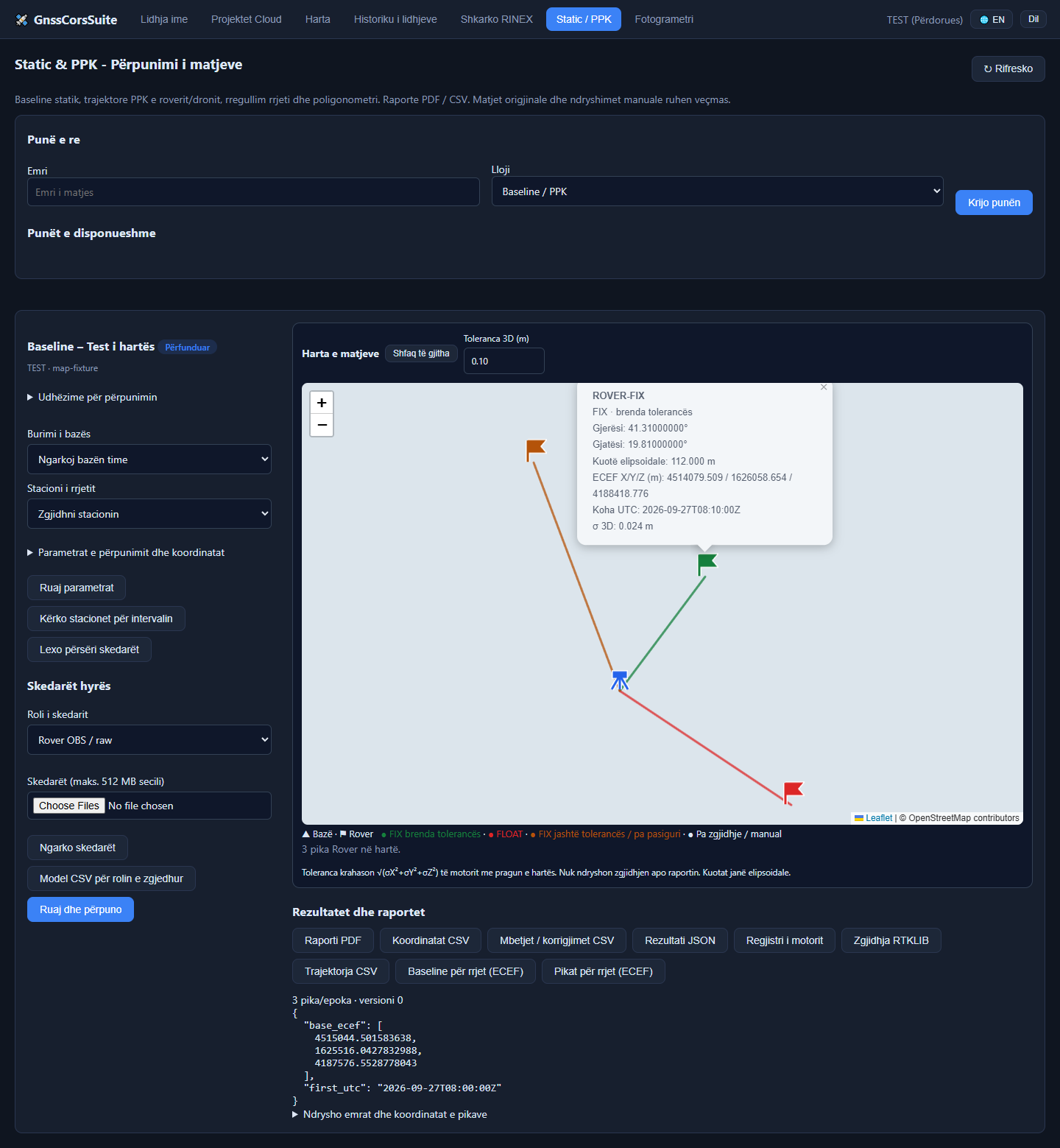Open the Shkarko RINEX tab
Screen dimensions: 1060x1148
497,19
